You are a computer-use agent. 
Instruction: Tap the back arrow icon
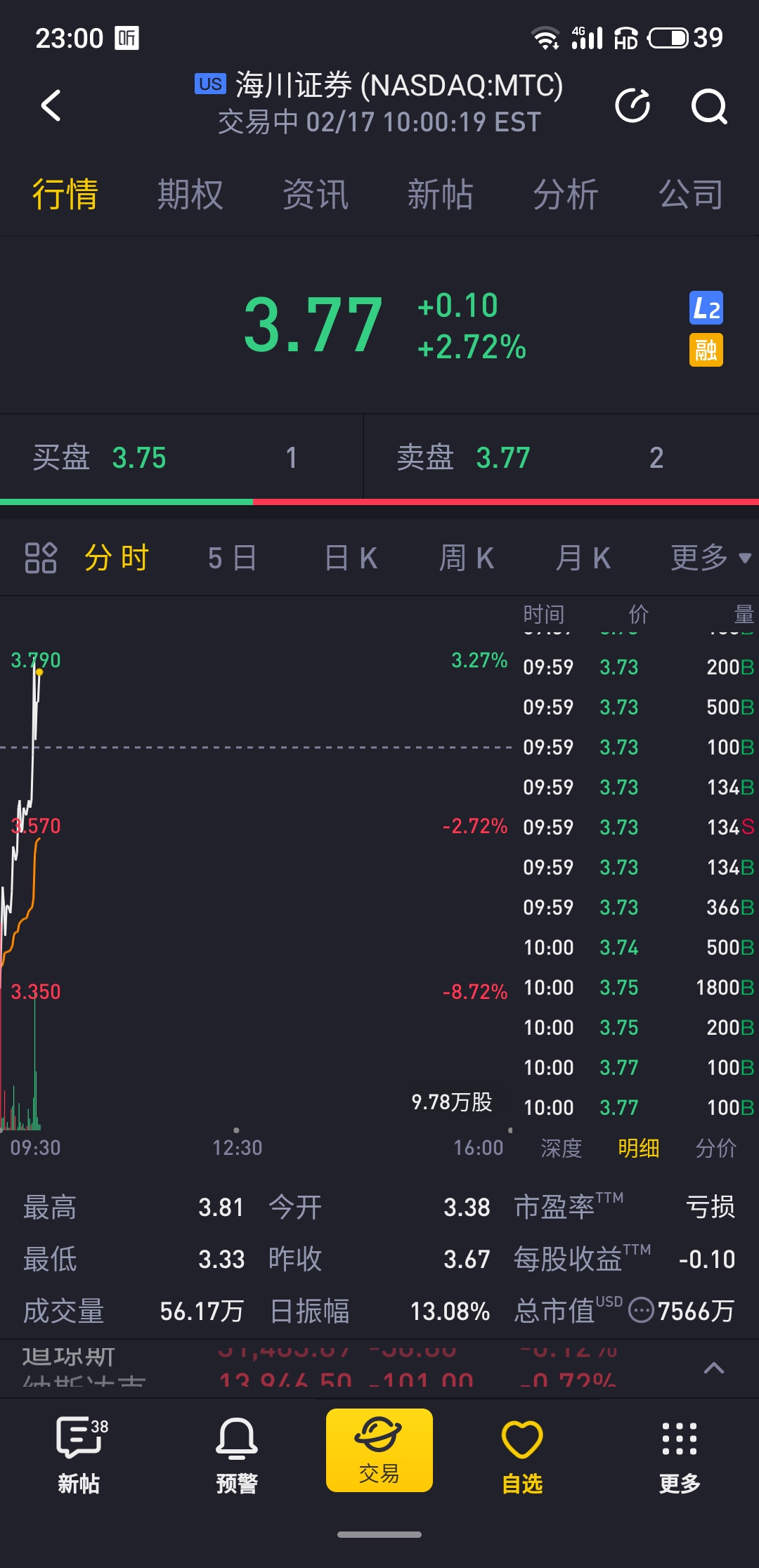51,106
